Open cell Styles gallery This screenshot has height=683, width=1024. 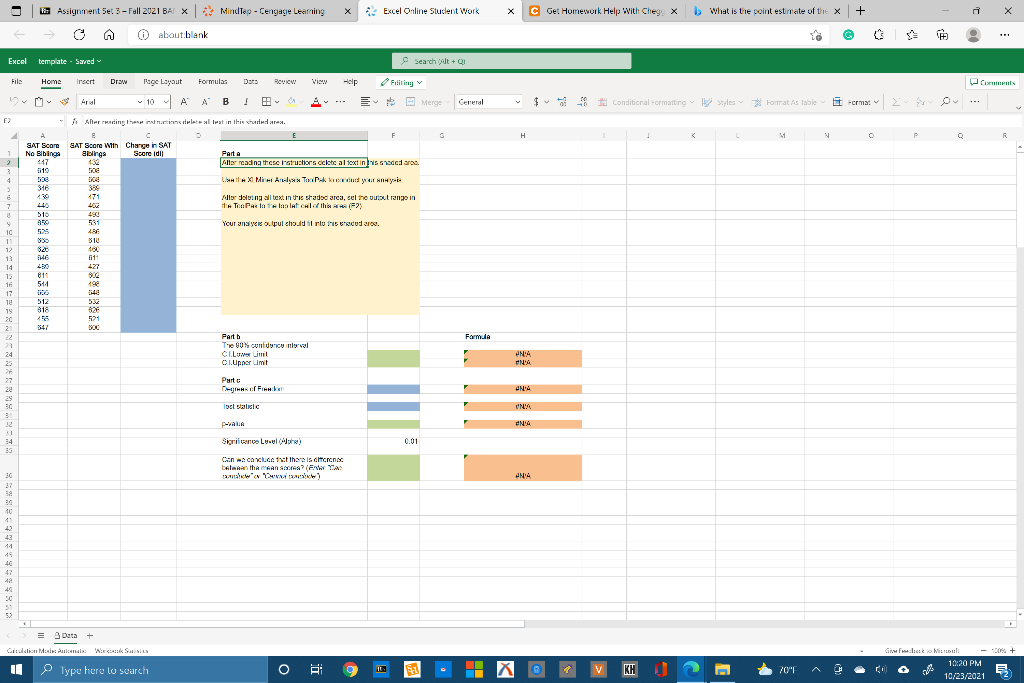click(723, 102)
